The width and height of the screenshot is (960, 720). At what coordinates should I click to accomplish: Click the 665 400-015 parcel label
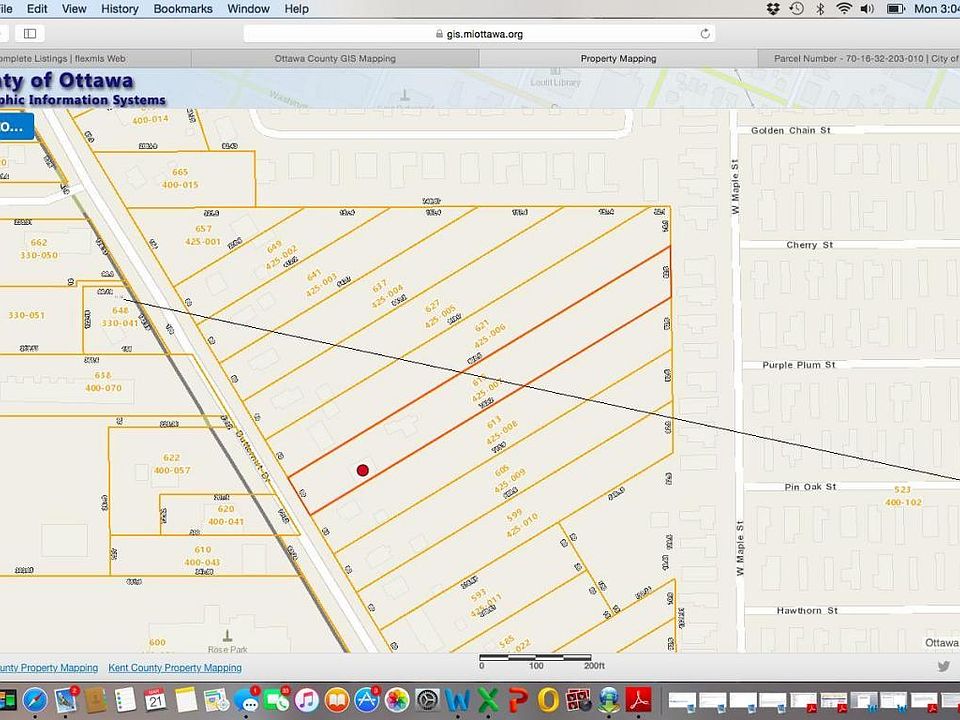tap(180, 178)
